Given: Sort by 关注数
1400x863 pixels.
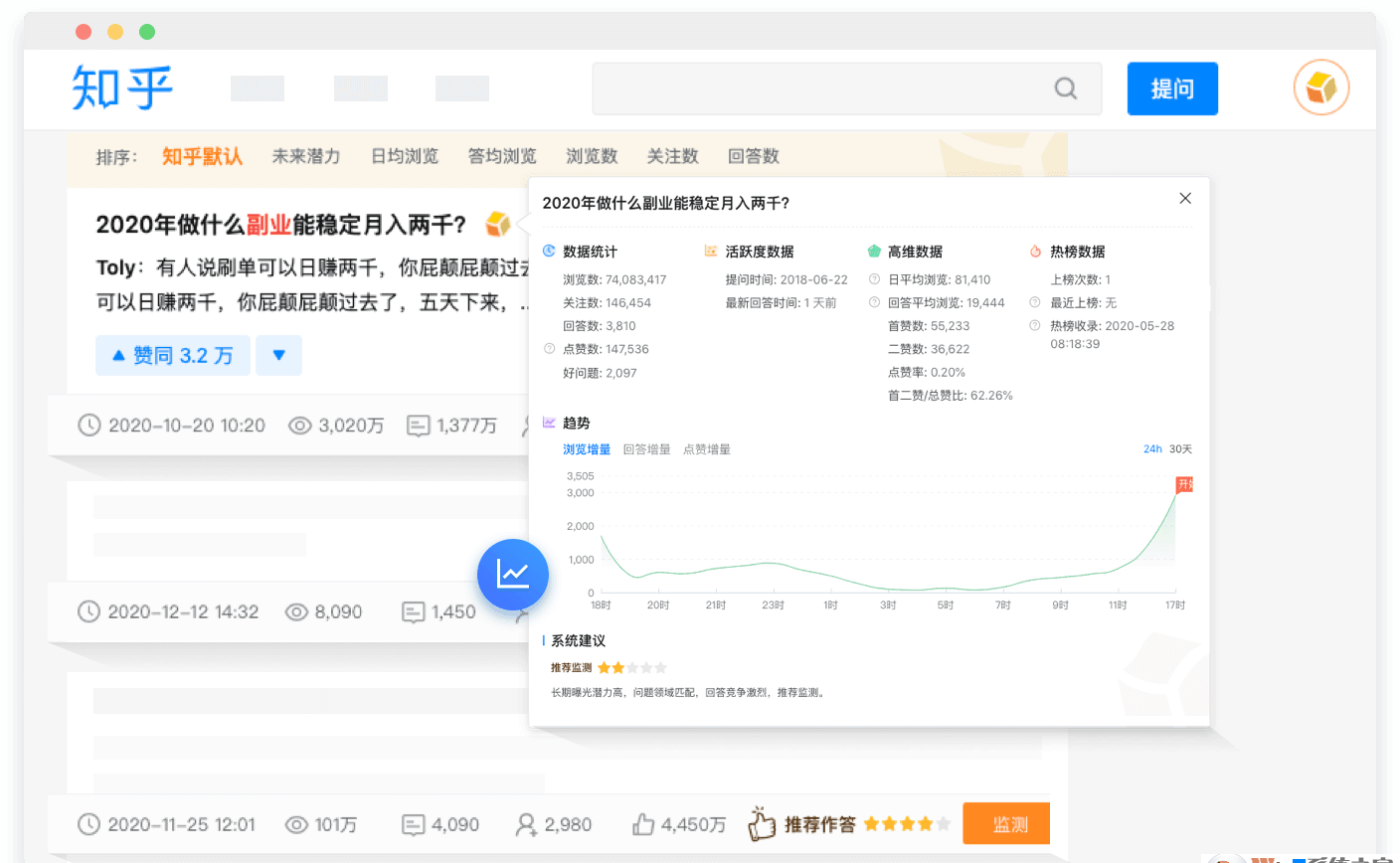Looking at the screenshot, I should tap(672, 156).
